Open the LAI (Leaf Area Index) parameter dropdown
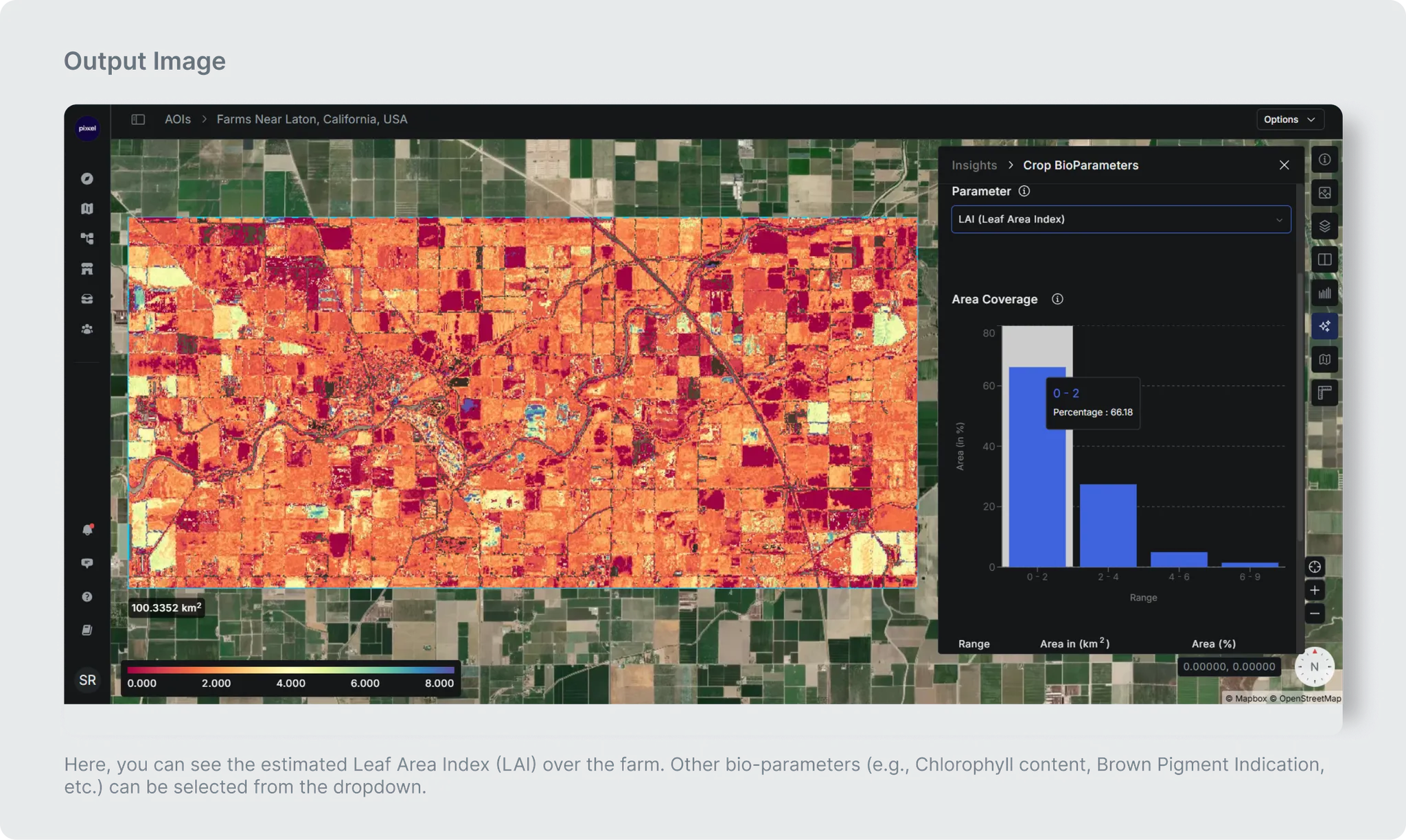 coord(1120,220)
